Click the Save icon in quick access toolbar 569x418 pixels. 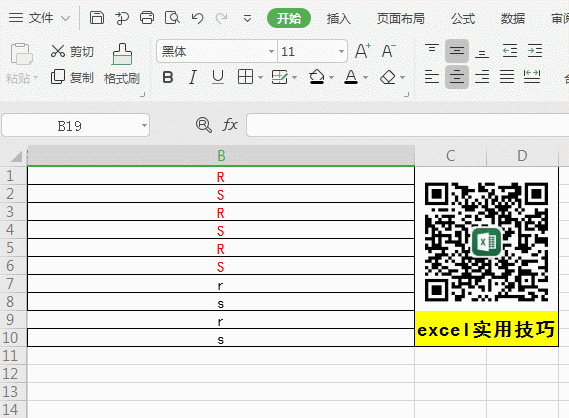tap(97, 17)
